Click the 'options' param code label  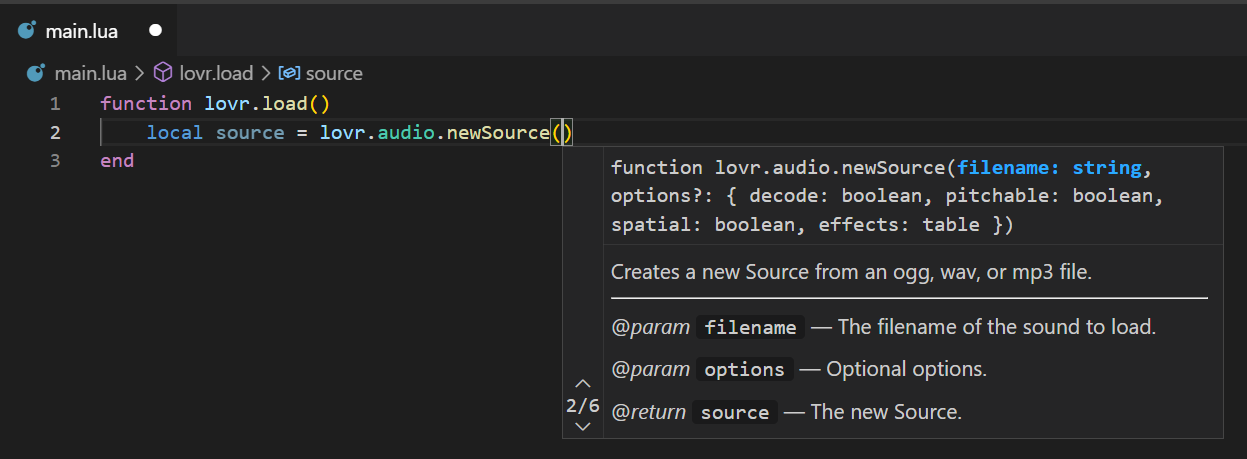[x=745, y=369]
